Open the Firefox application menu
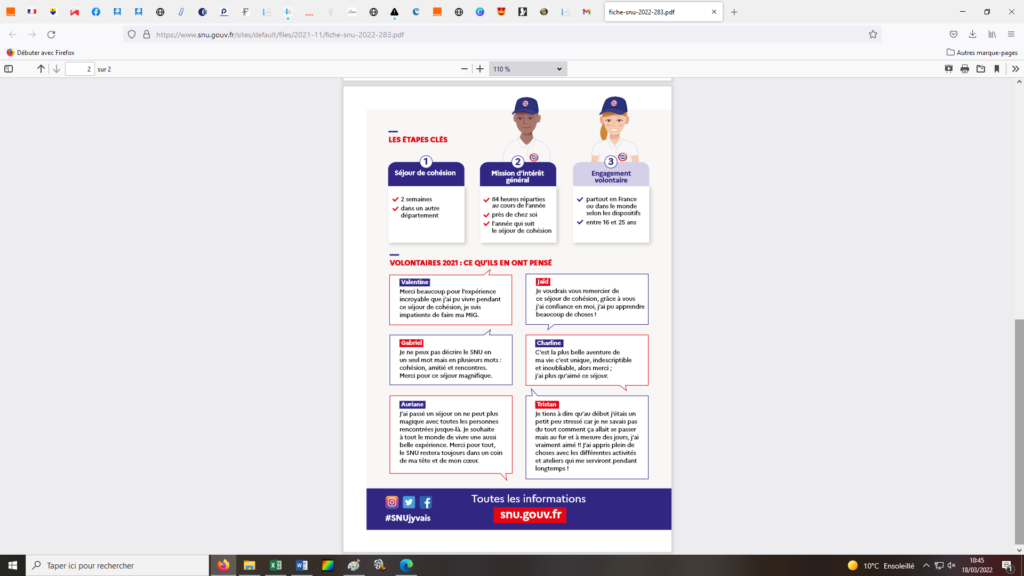The width and height of the screenshot is (1024, 576). pos(1013,33)
